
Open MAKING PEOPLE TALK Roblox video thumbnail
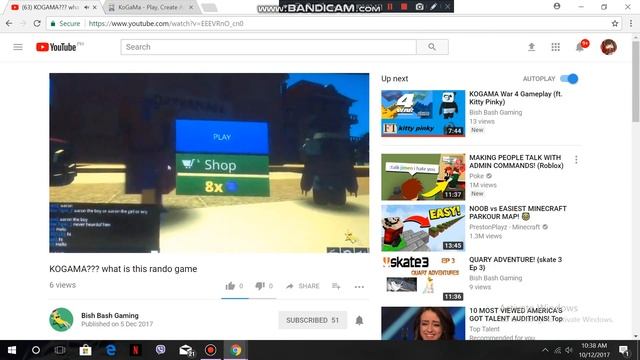click(423, 177)
